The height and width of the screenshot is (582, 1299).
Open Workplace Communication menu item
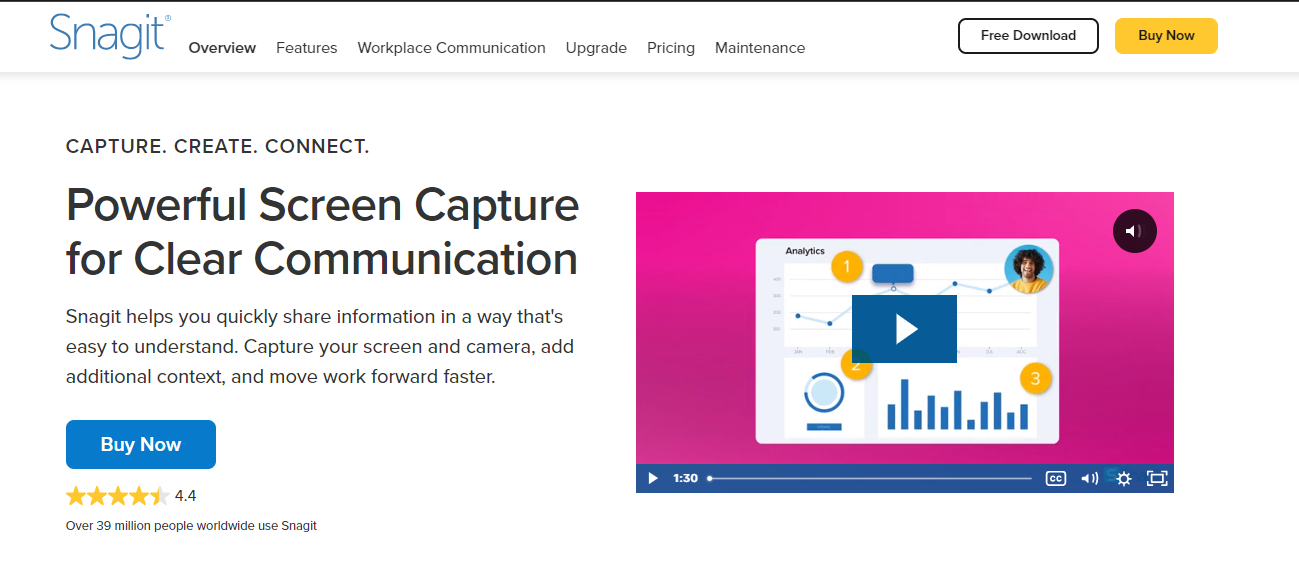pyautogui.click(x=451, y=48)
